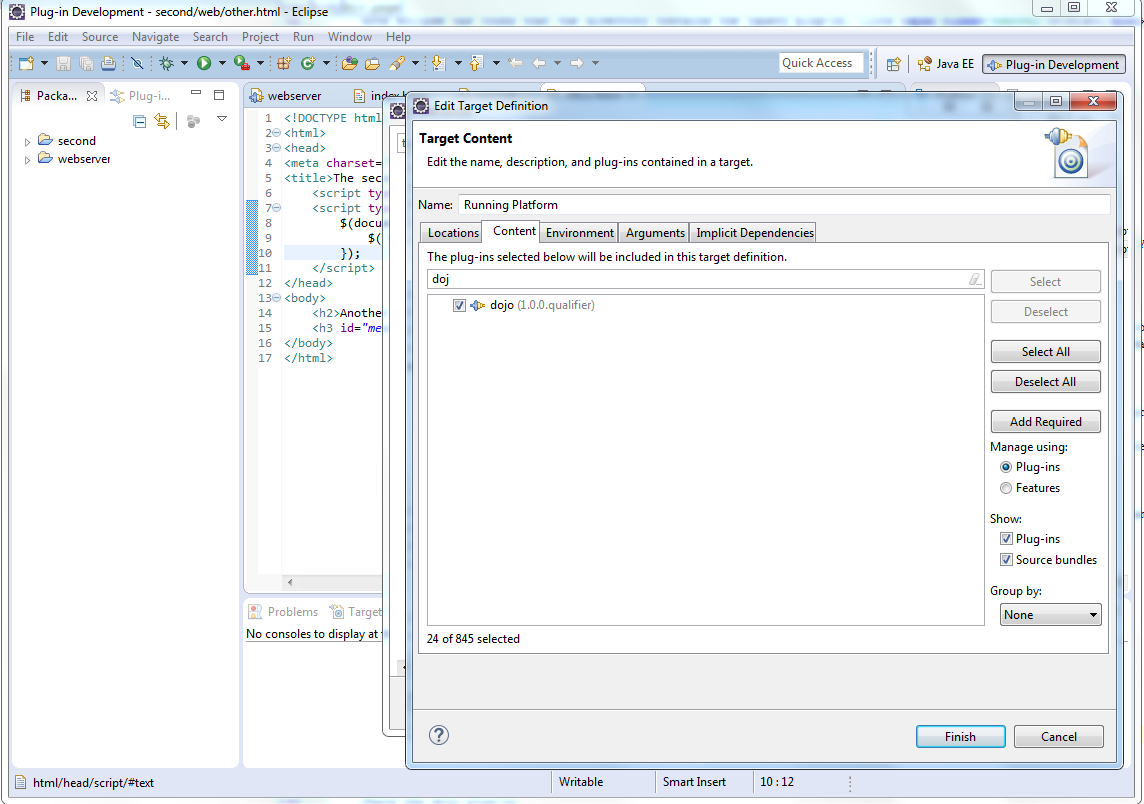
Task: Click the Select All button
Action: tap(1046, 352)
